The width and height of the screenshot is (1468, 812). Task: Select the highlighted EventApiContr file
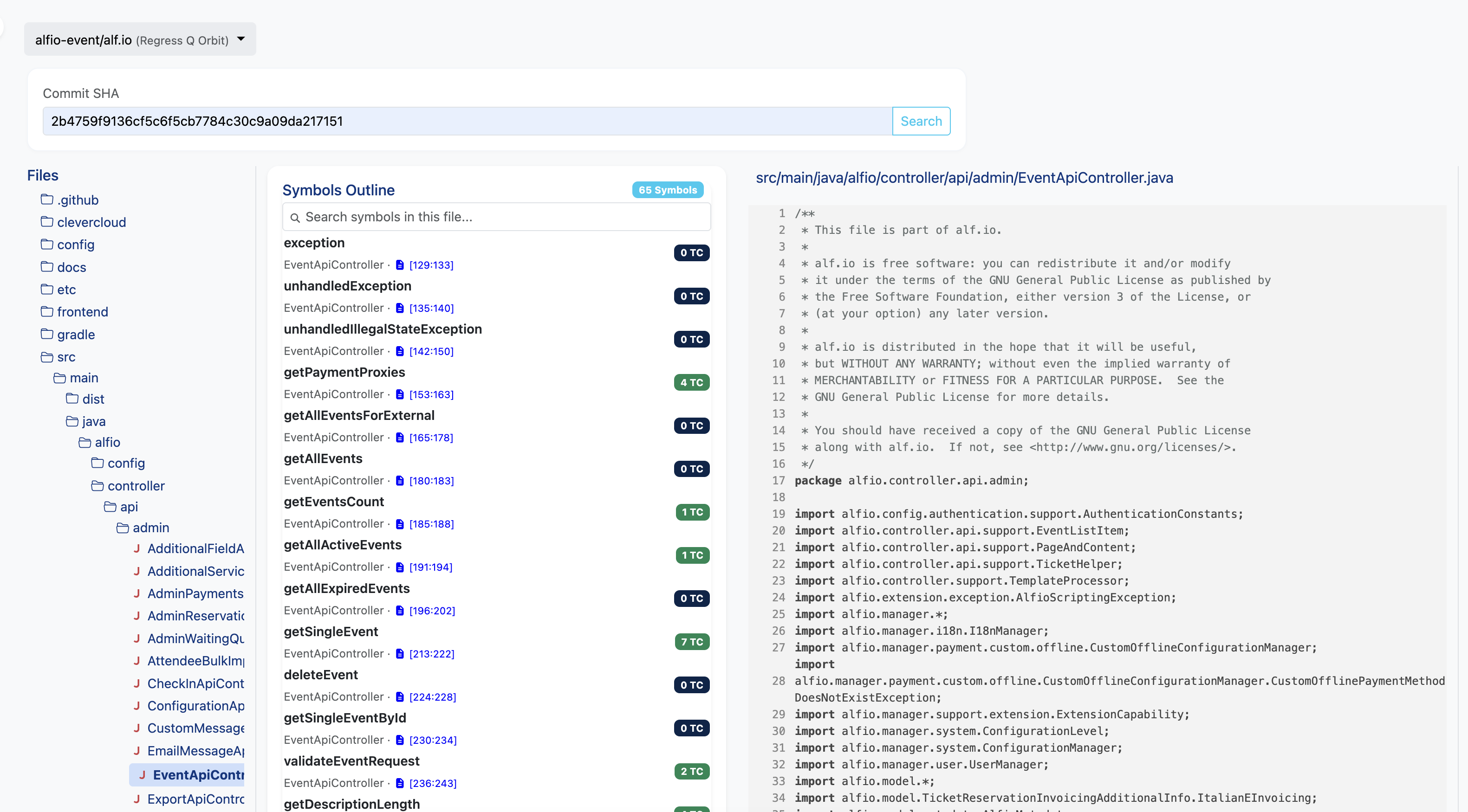point(187,774)
